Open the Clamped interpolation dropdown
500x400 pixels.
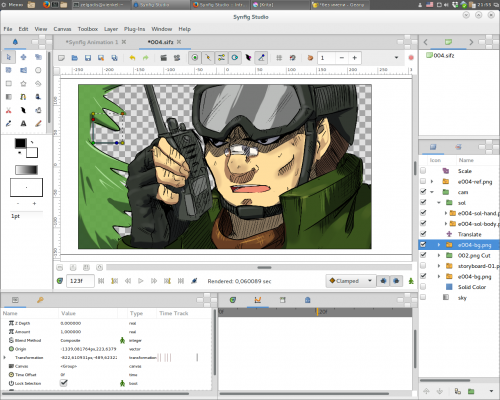351,281
